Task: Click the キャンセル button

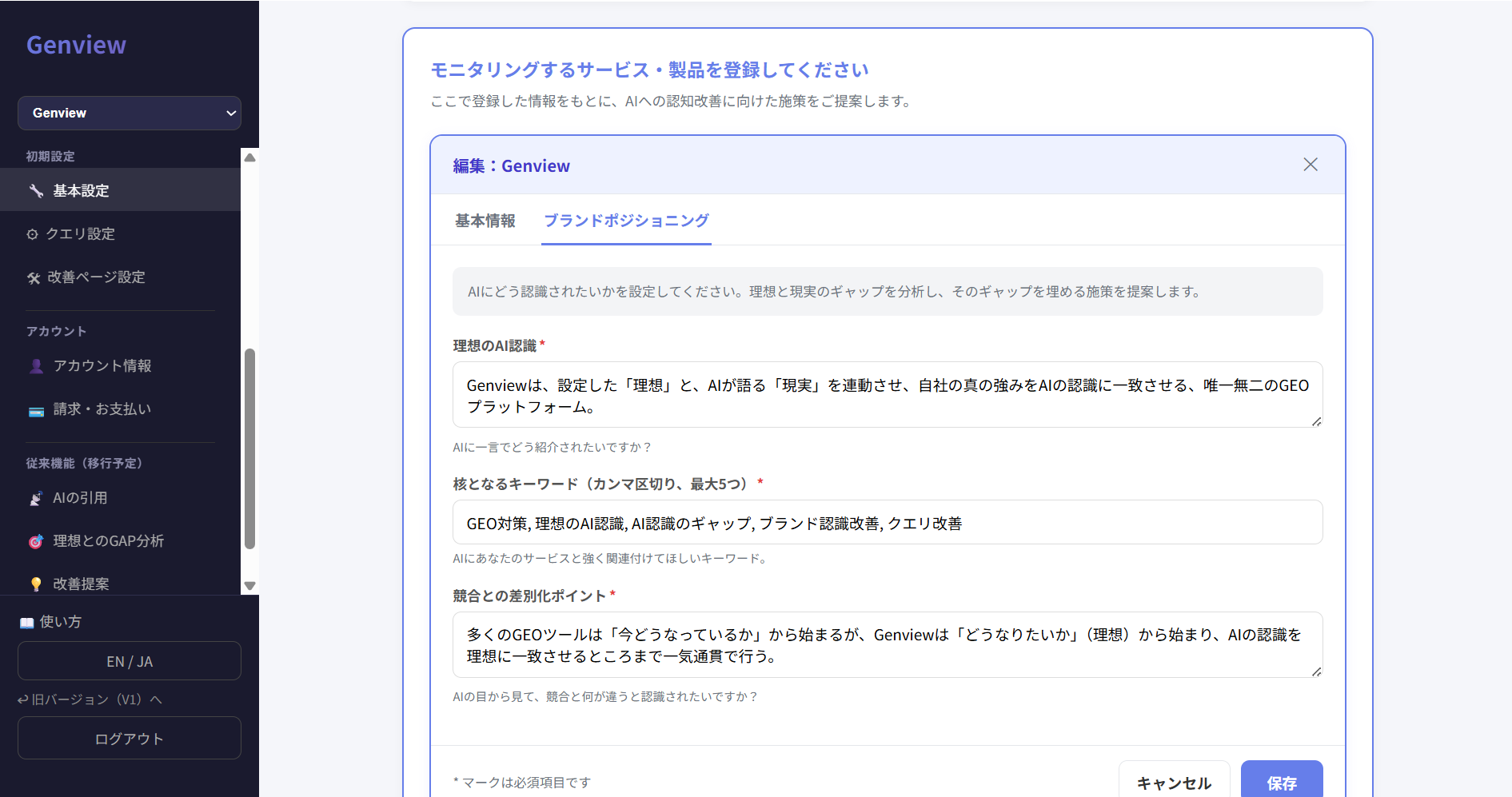Action: point(1174,783)
